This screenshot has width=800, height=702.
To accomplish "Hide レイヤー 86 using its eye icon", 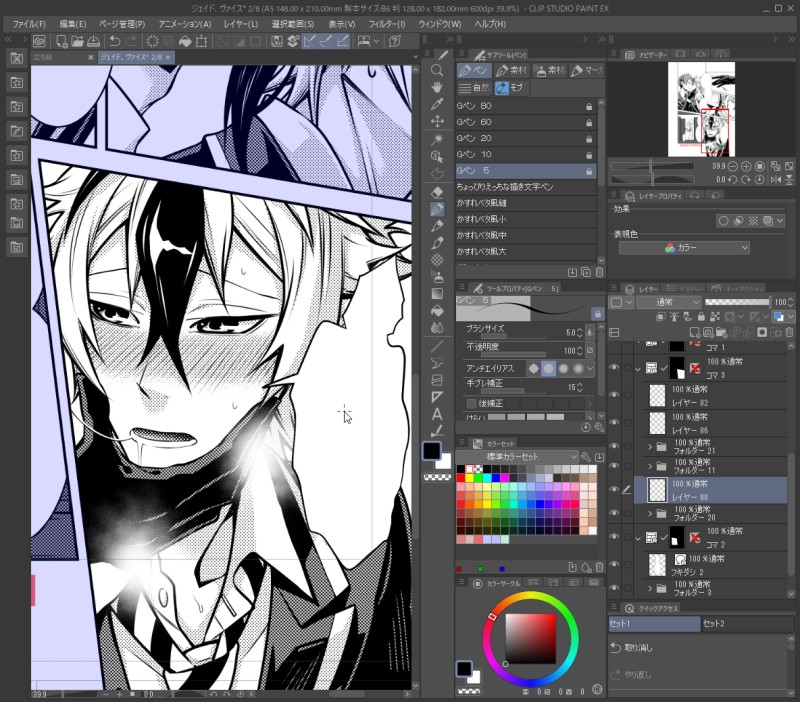I will (x=614, y=422).
